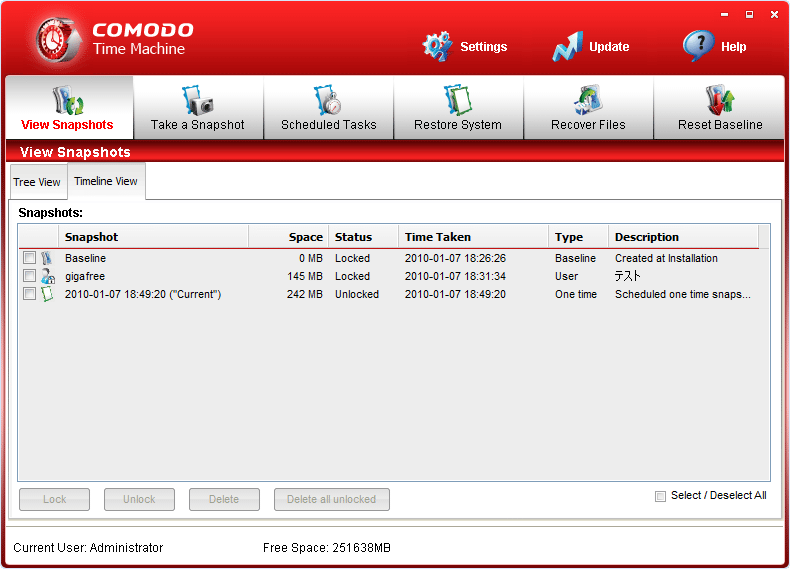Click the Reset Baseline icon
The image size is (790, 569).
click(x=719, y=100)
